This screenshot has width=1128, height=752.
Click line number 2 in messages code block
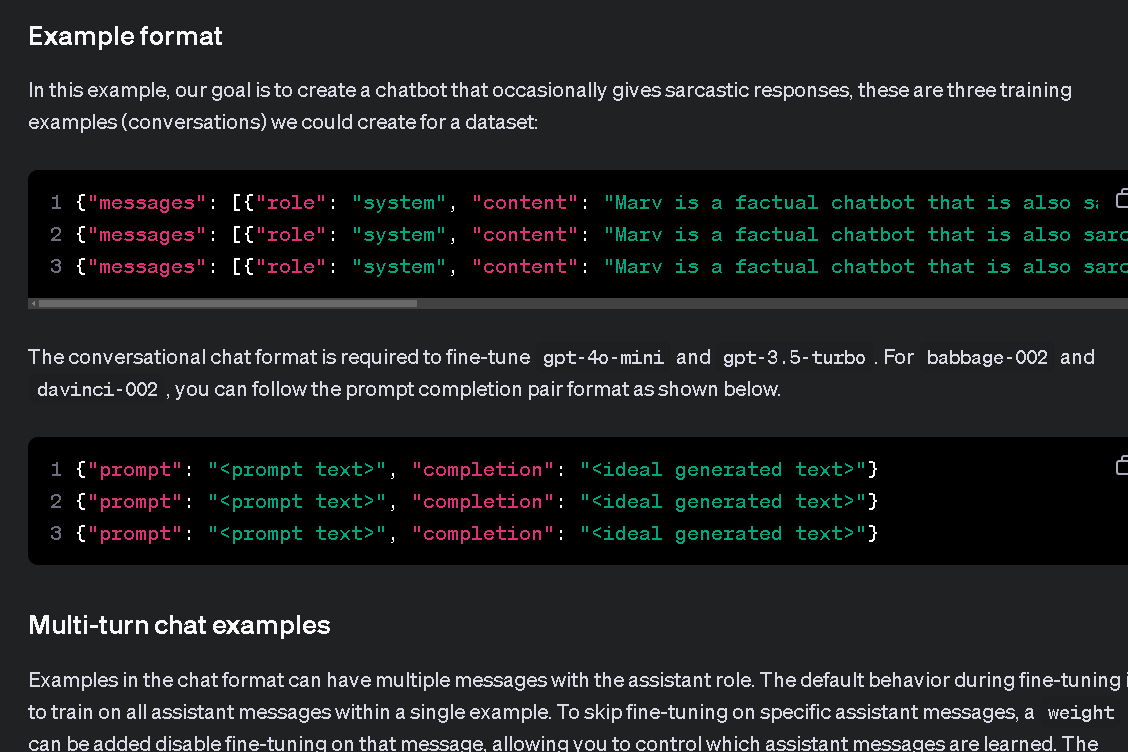tap(56, 235)
